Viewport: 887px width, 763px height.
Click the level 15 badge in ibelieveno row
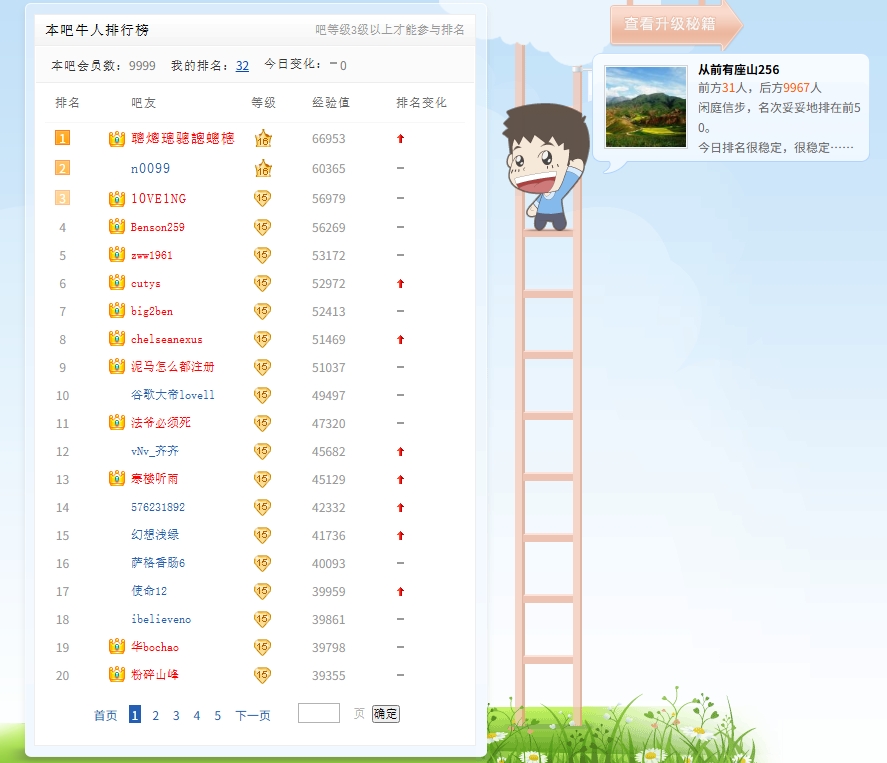coord(263,619)
